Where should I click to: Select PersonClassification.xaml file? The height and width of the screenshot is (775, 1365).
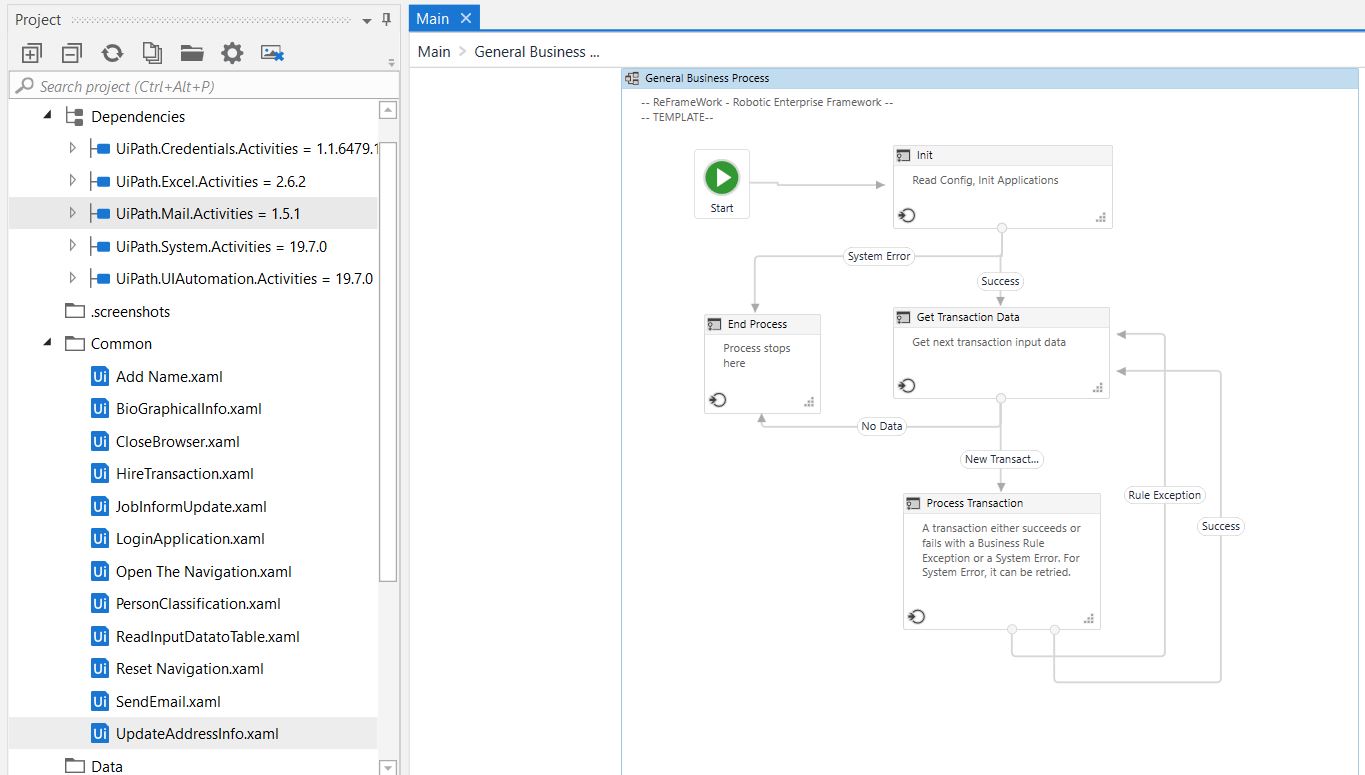[x=198, y=603]
